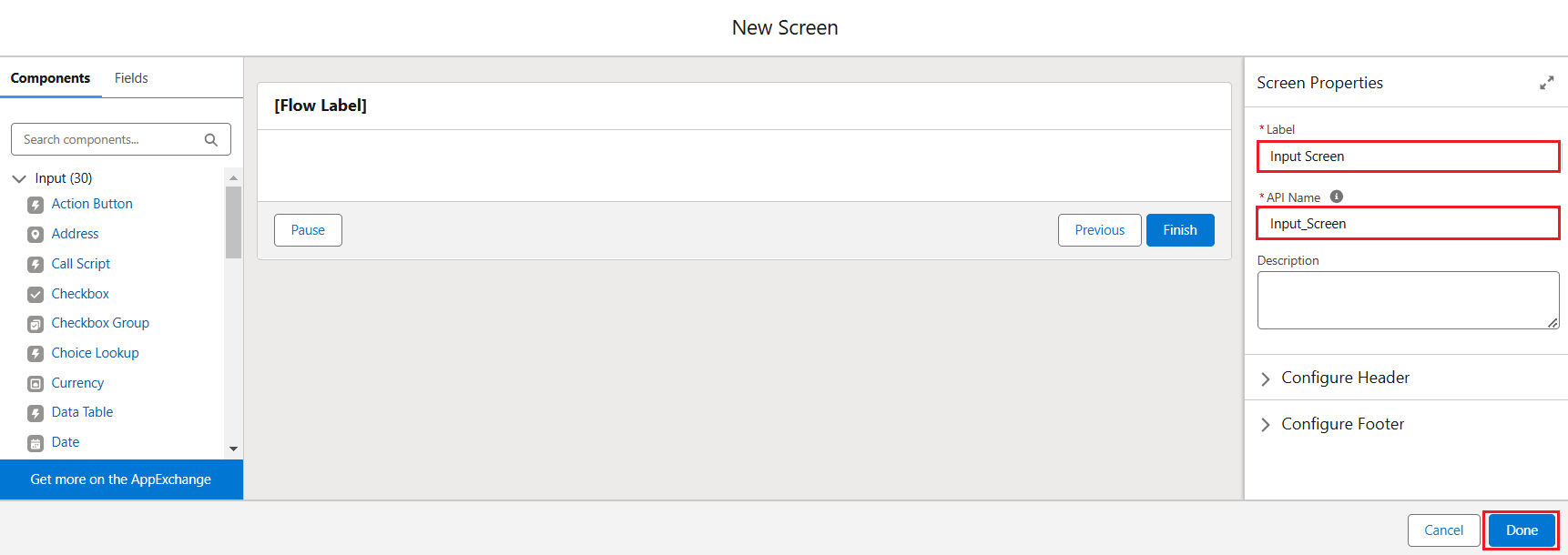Click the Currency component icon
The width and height of the screenshot is (1568, 555).
36,384
